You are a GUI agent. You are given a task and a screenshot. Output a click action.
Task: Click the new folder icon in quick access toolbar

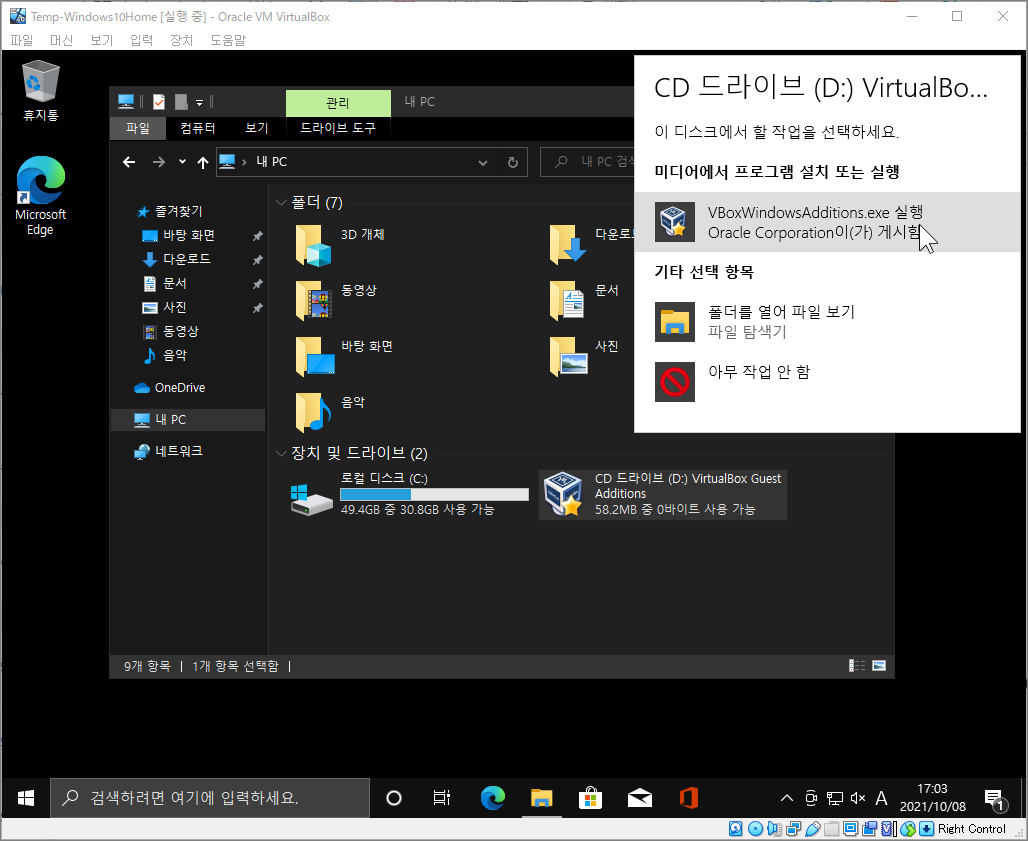[181, 102]
